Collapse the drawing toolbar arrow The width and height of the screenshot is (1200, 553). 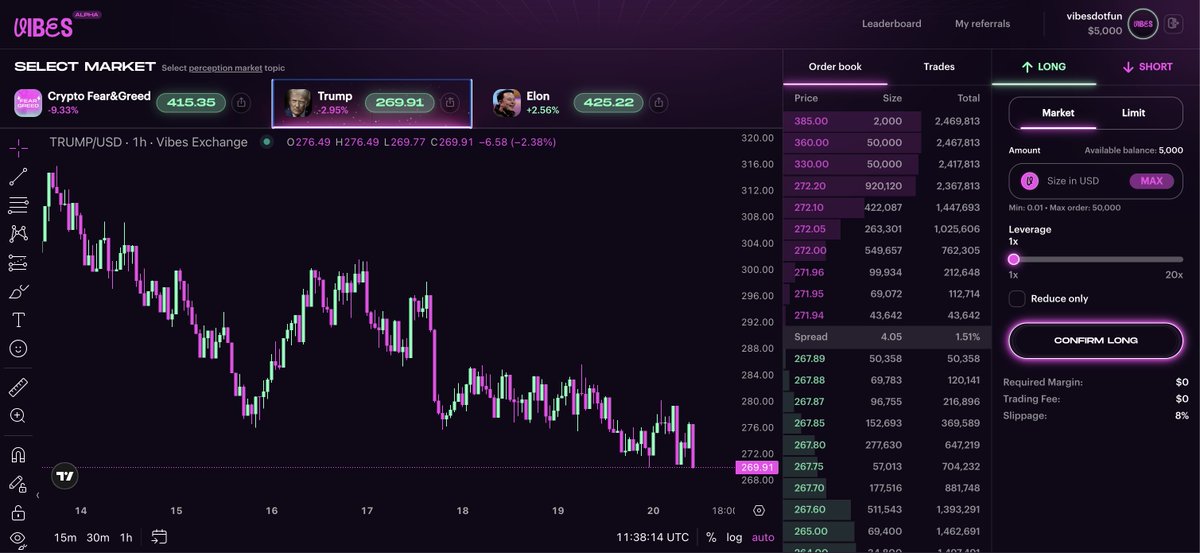pyautogui.click(x=38, y=495)
